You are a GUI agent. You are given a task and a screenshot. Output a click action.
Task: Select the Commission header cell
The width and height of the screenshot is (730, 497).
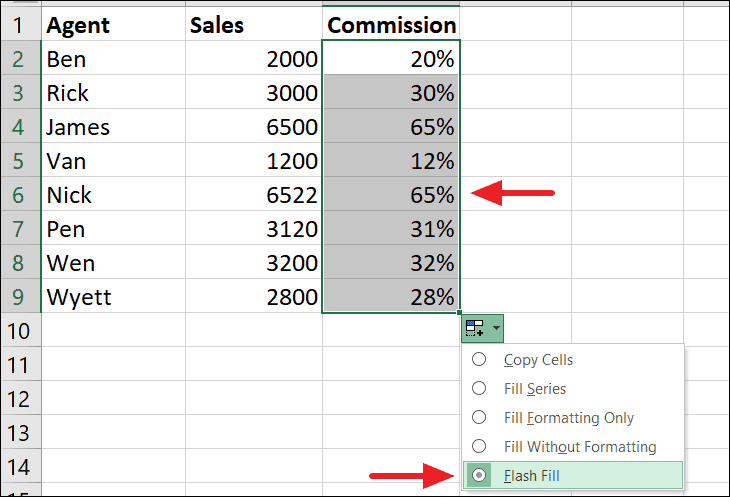tap(391, 24)
